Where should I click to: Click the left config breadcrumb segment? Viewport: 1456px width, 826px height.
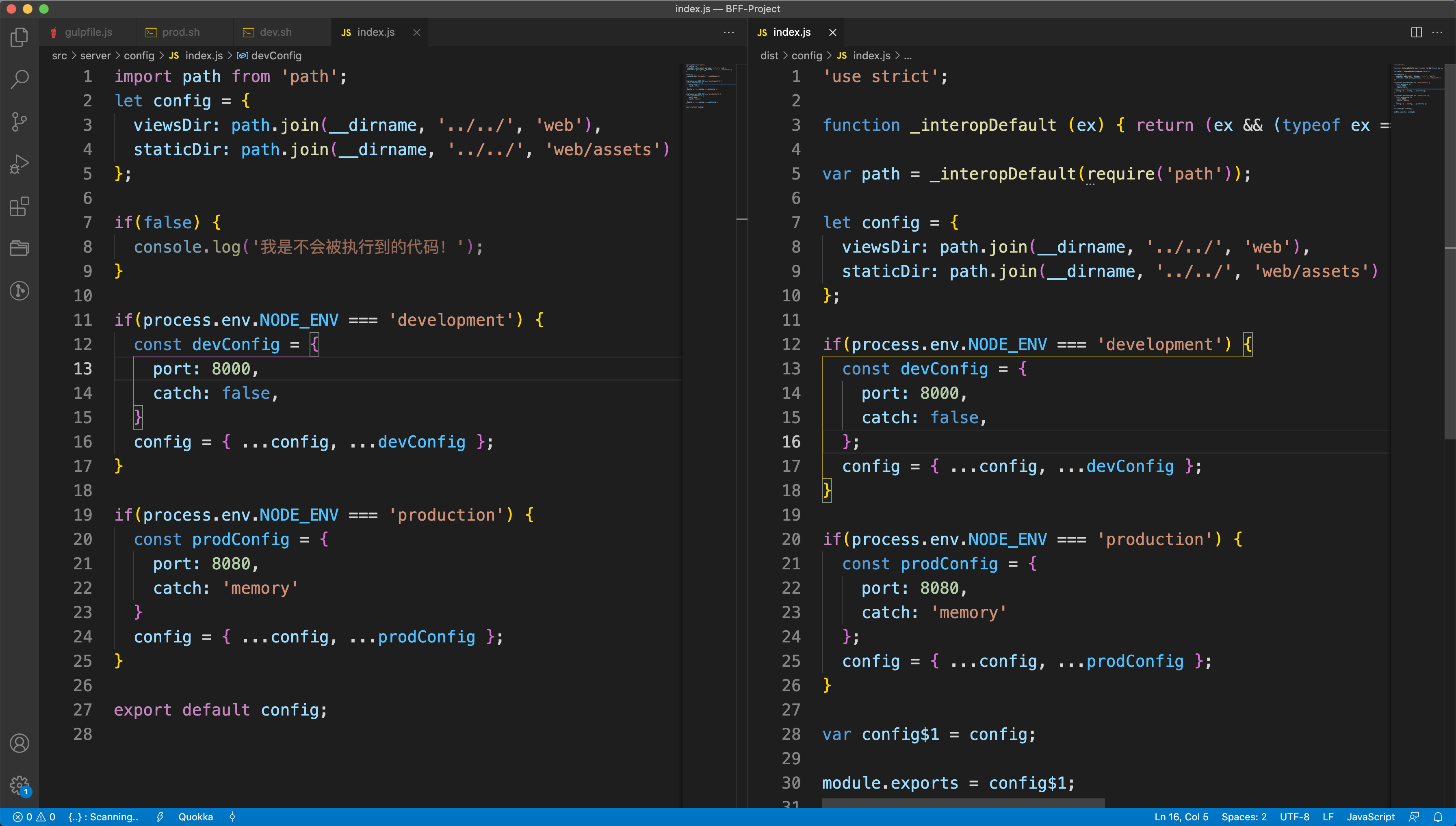(x=139, y=56)
